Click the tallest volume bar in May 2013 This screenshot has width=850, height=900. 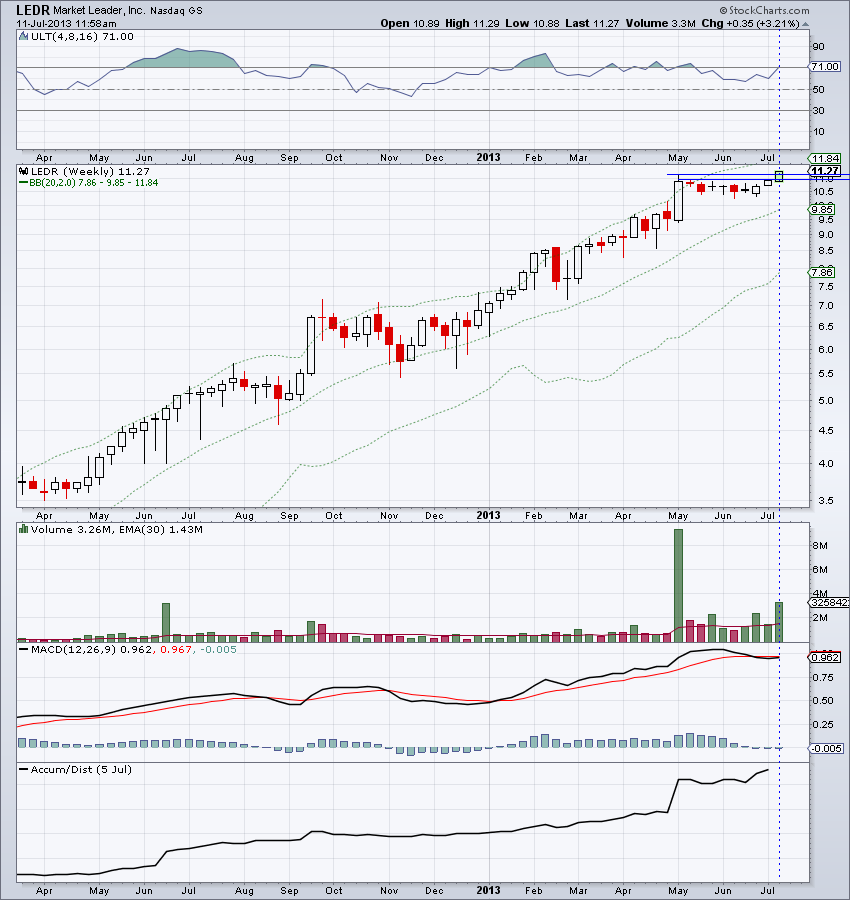click(678, 585)
